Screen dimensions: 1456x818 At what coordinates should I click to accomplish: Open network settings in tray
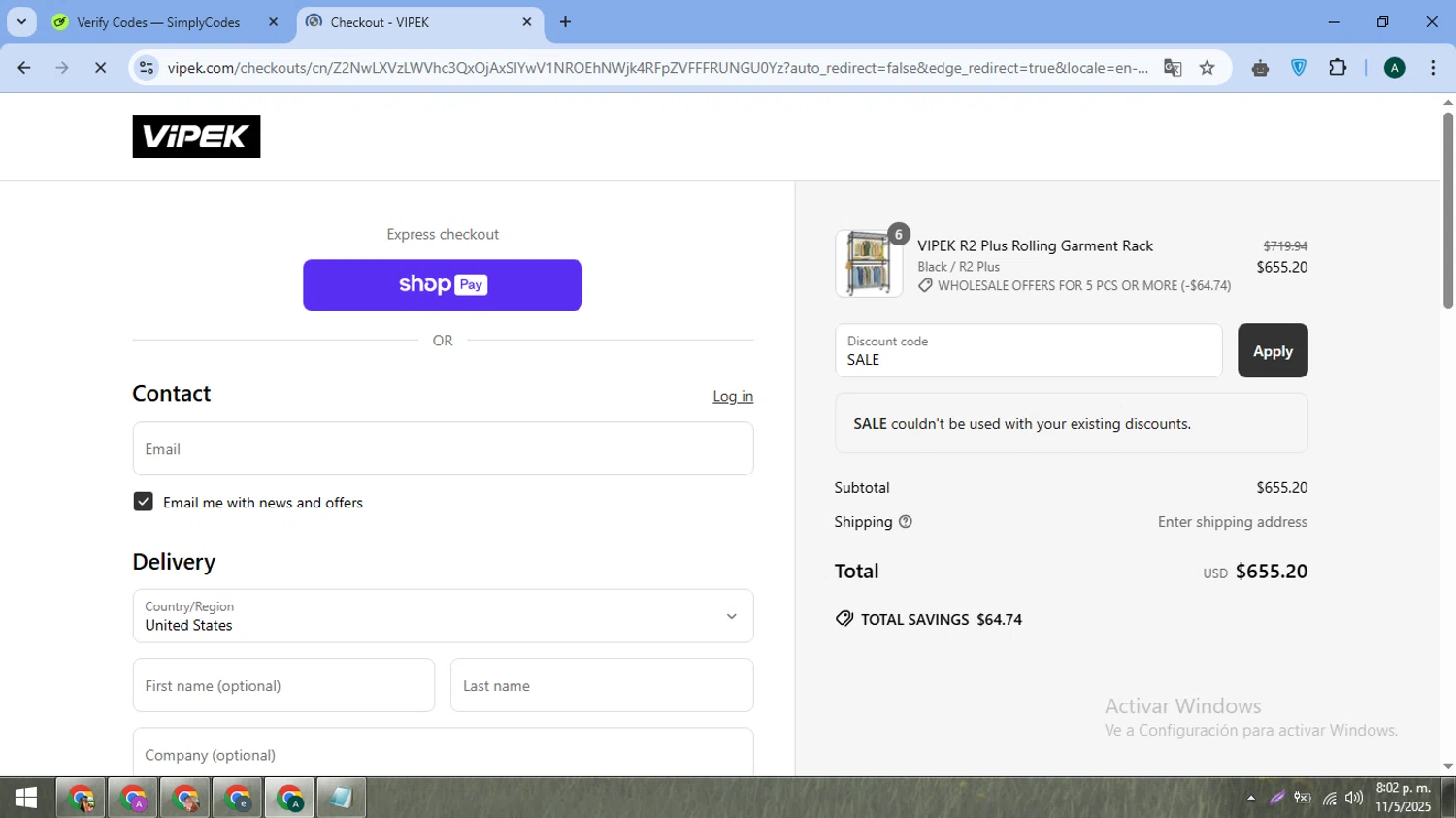point(1329,799)
